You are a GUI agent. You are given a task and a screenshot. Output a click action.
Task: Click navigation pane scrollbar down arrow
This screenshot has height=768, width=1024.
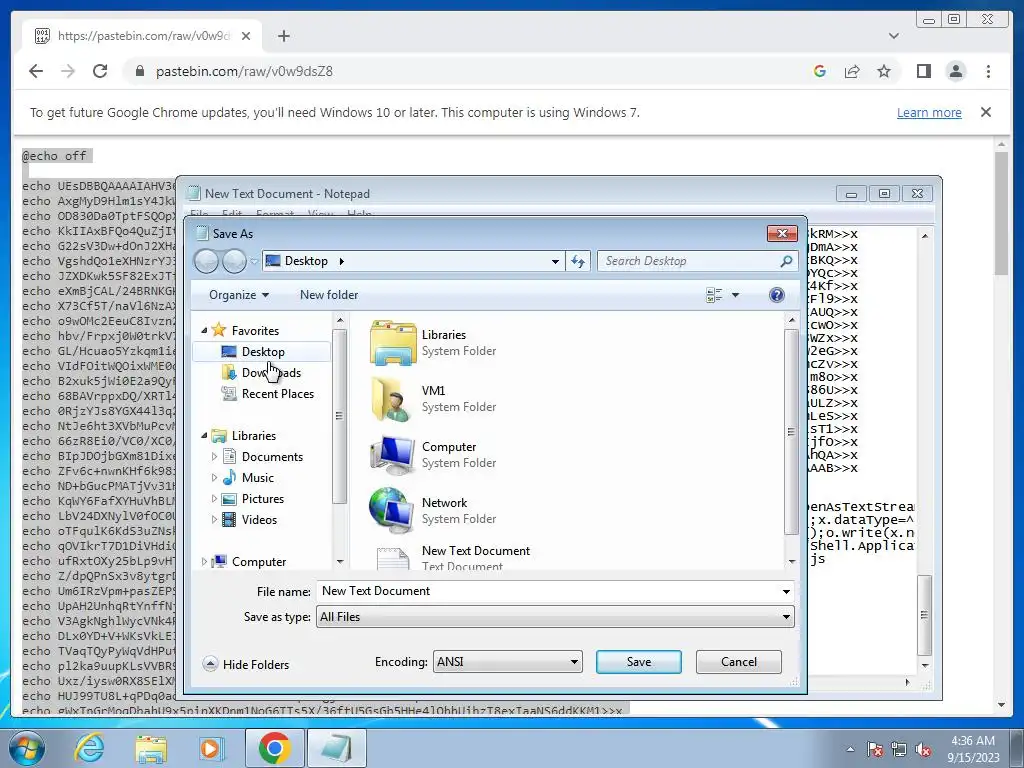(x=340, y=562)
